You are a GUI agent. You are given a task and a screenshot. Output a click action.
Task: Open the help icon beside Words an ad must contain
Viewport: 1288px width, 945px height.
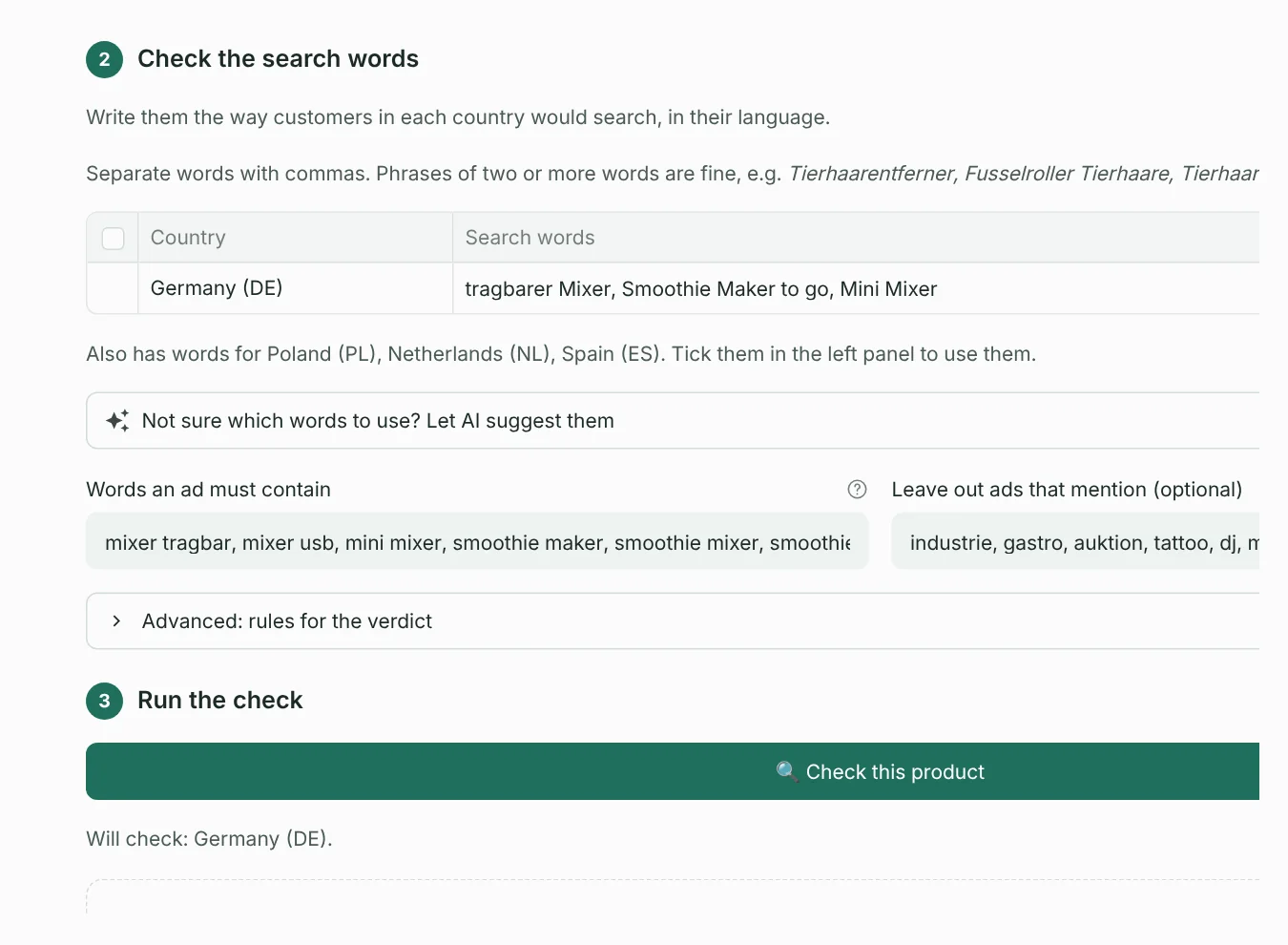857,490
